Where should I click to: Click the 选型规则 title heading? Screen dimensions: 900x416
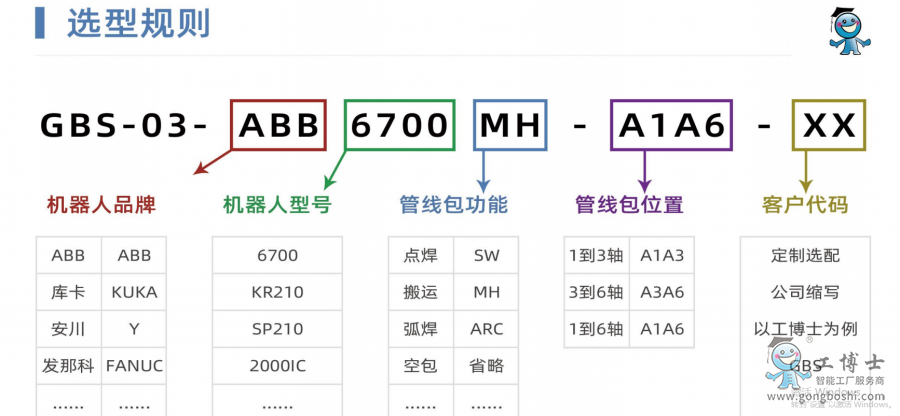[138, 24]
